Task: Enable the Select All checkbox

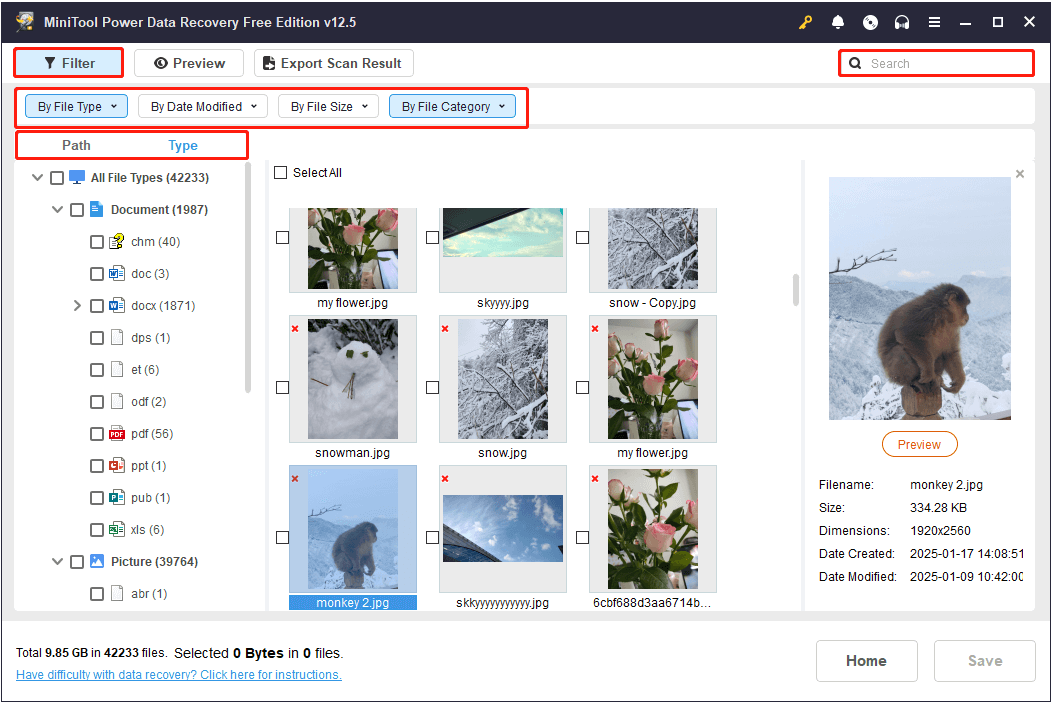Action: coord(281,172)
